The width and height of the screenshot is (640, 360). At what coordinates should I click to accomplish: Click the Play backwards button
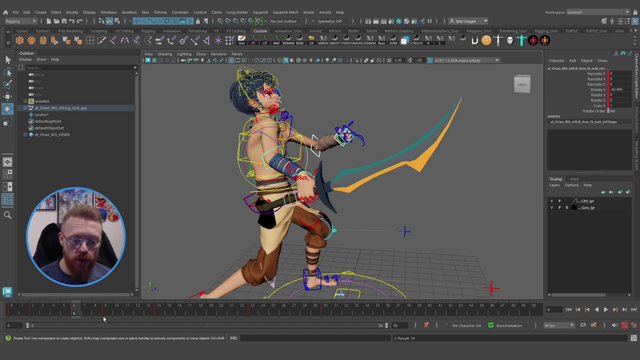tap(596, 310)
